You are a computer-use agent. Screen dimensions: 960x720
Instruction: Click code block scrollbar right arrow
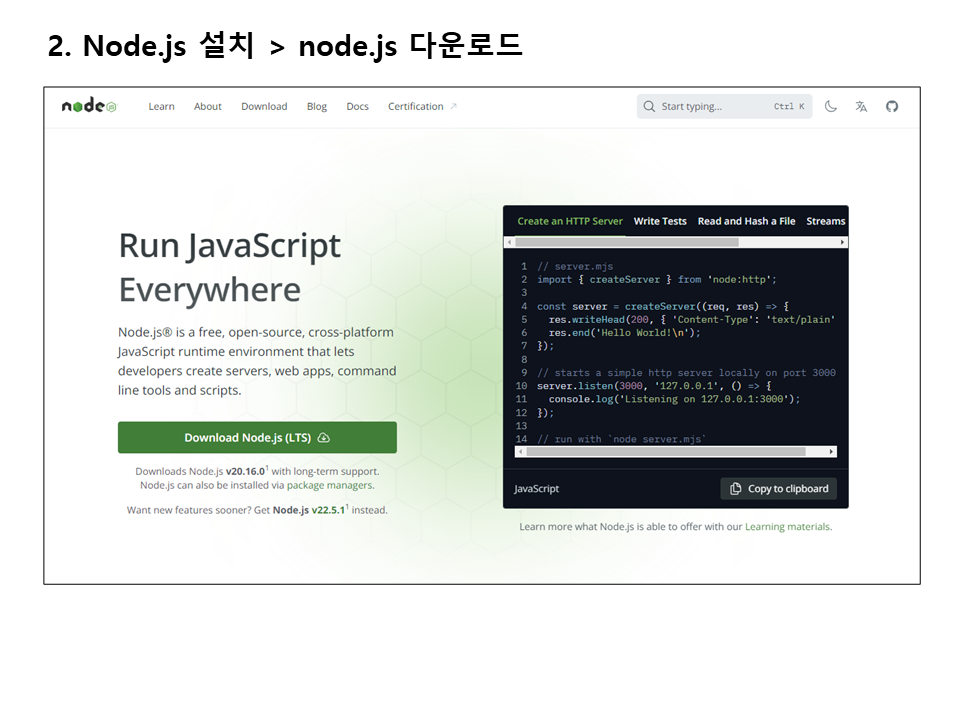click(831, 452)
